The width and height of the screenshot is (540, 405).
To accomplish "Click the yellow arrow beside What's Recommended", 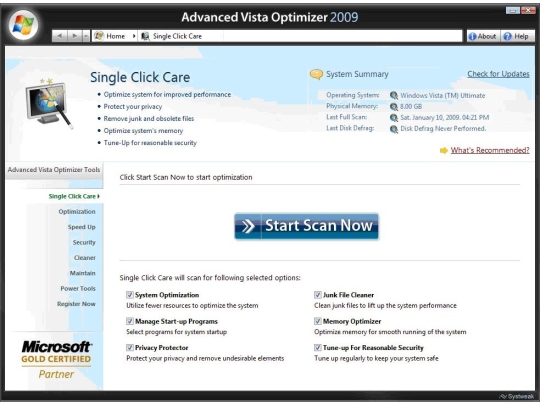I will click(x=444, y=150).
